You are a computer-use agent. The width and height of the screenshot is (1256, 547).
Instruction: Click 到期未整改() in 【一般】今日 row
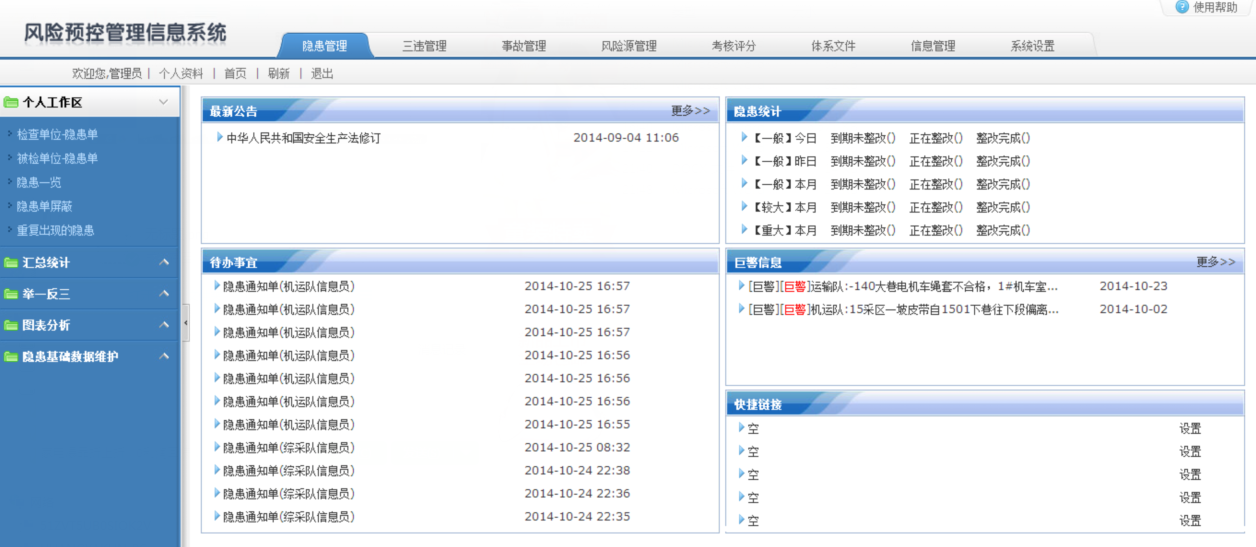(x=863, y=138)
